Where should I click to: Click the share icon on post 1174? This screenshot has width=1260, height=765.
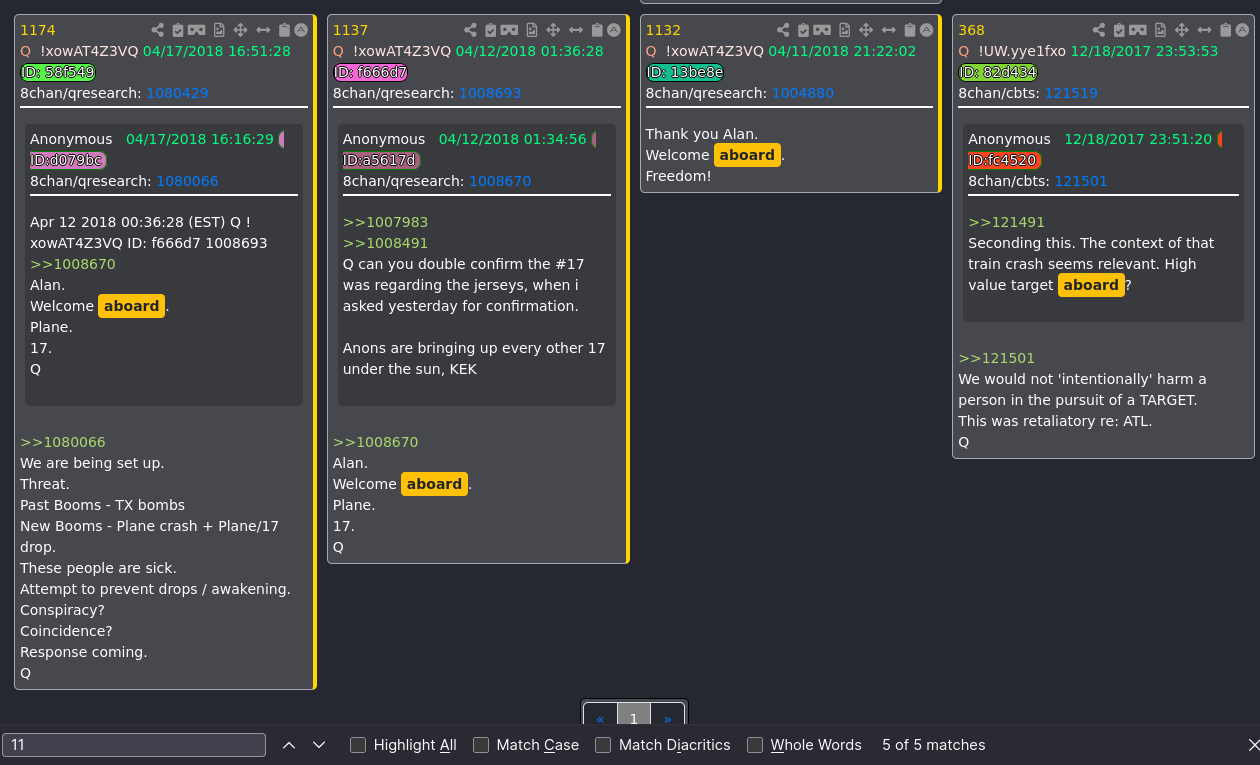coord(158,30)
